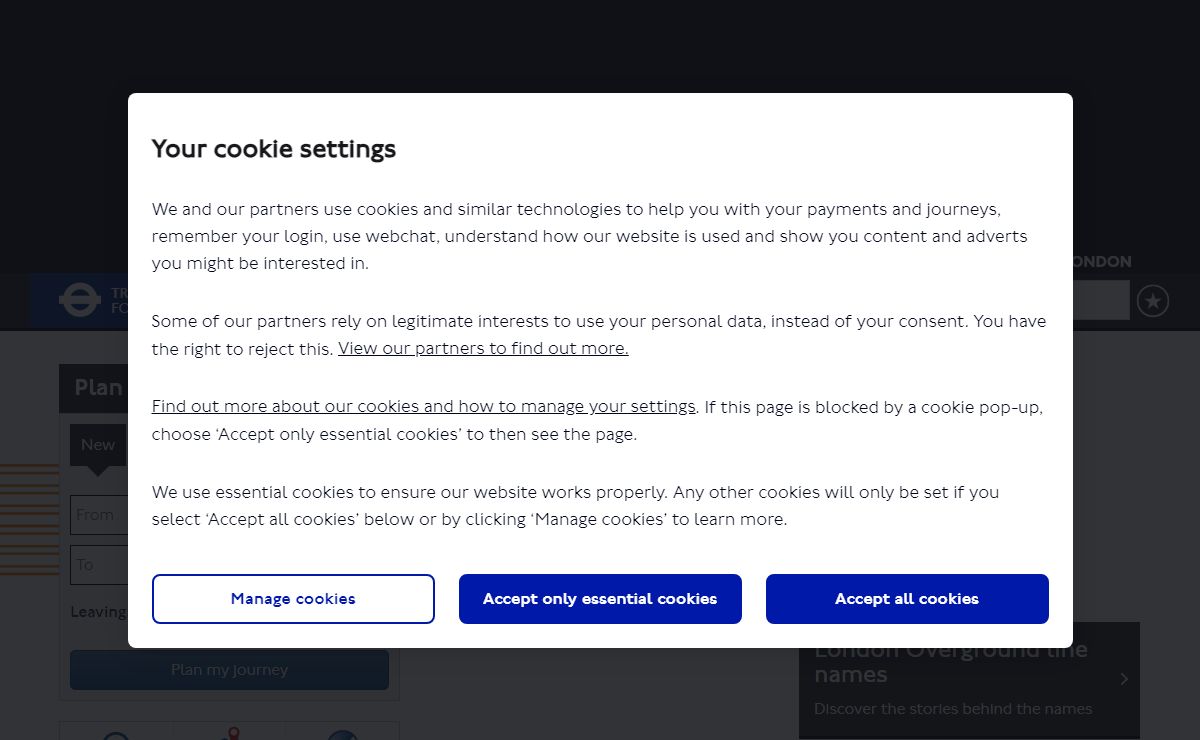Accept only essential cookies
1200x740 pixels.
pos(600,599)
